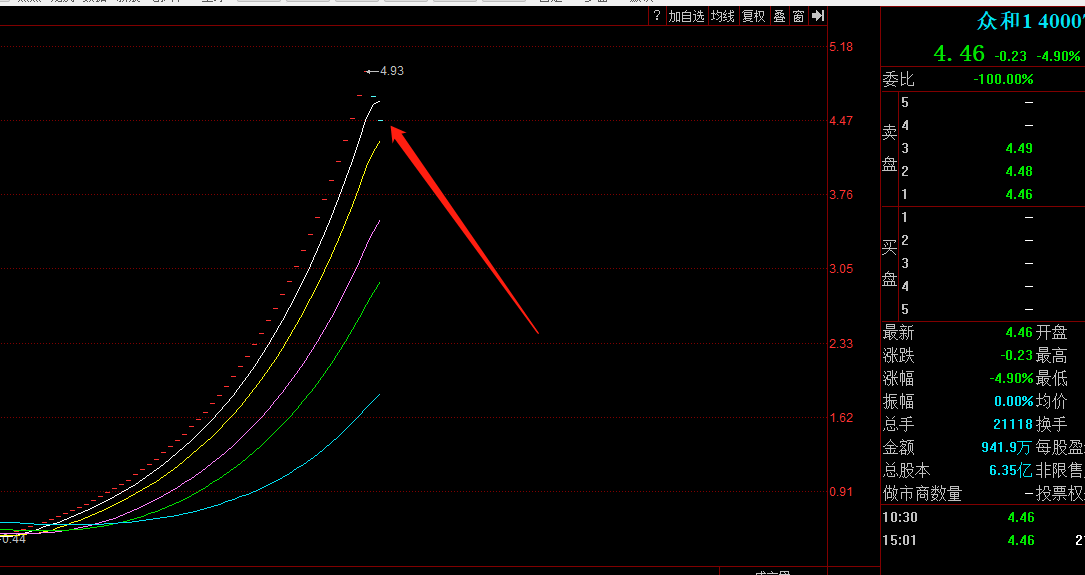This screenshot has width=1085, height=575.
Task: Select sell level 1 price 4.46
Action: [x=1019, y=194]
